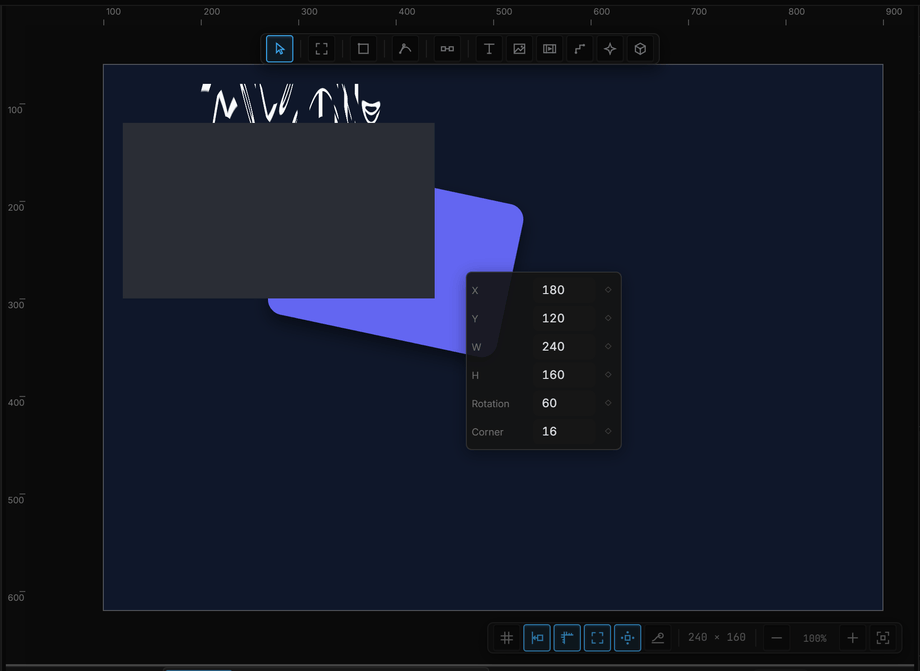The width and height of the screenshot is (920, 671).
Task: Click keyframe diamond next to X
Action: tap(608, 290)
